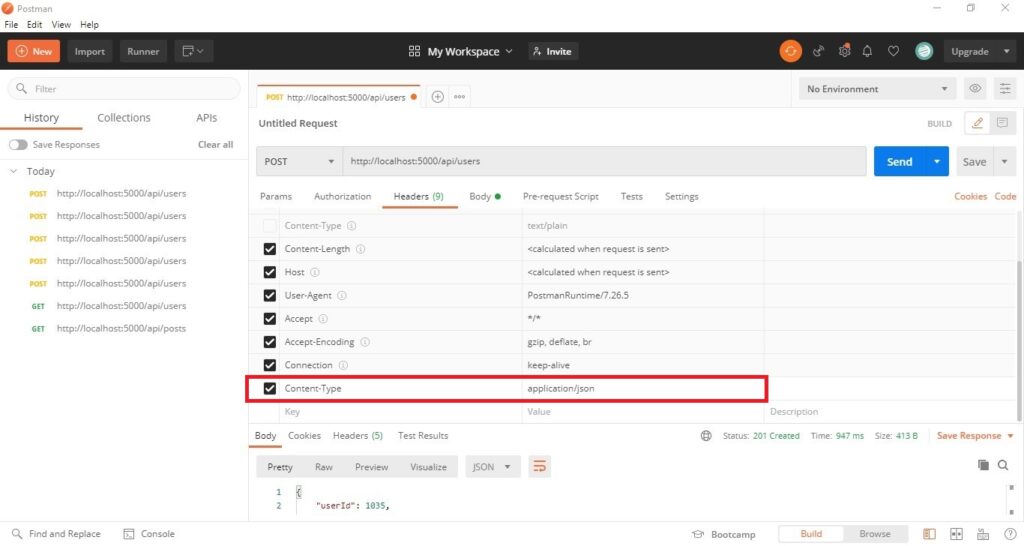The height and width of the screenshot is (546, 1024).
Task: Open the POST method dropdown
Action: pos(299,161)
